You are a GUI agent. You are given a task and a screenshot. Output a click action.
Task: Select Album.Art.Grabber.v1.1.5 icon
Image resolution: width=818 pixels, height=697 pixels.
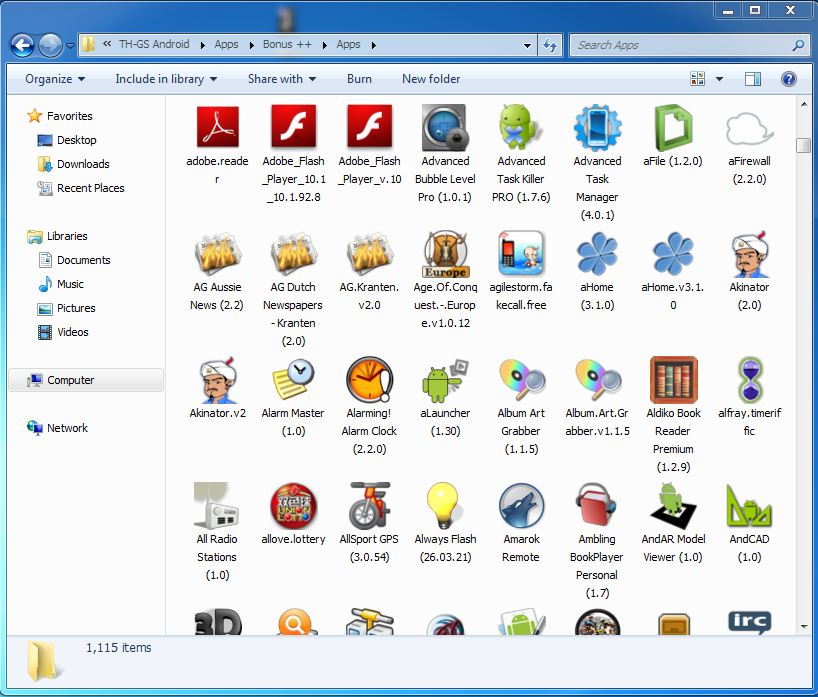(598, 380)
